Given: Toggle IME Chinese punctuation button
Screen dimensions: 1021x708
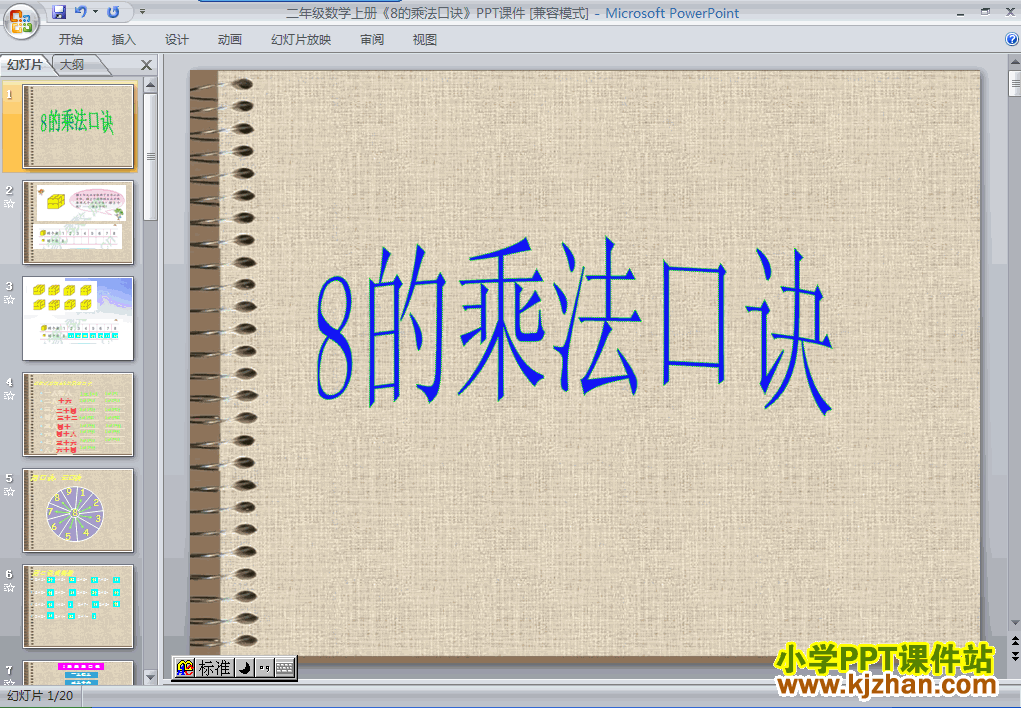Looking at the screenshot, I should [264, 668].
